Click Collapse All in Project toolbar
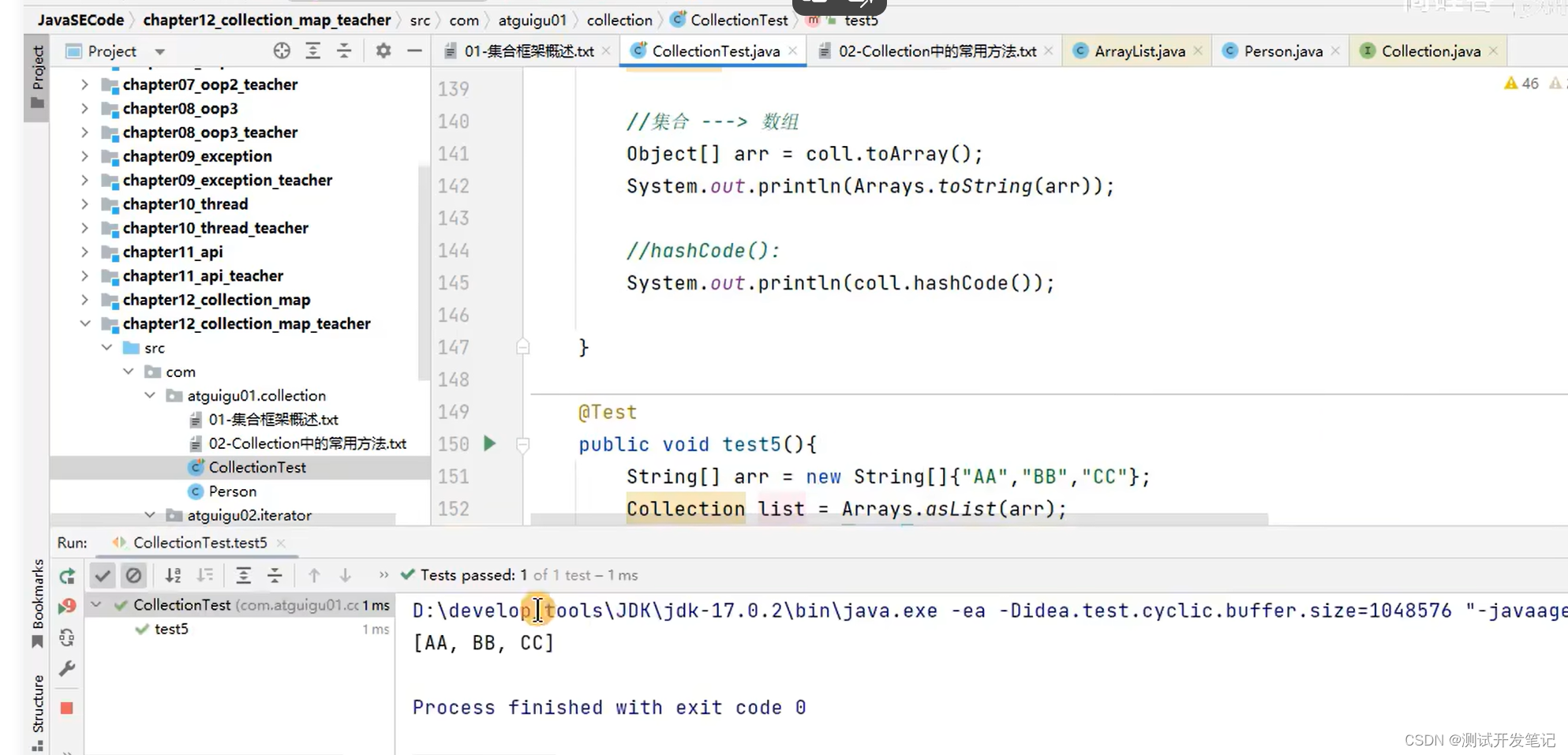The height and width of the screenshot is (755, 1568). point(344,51)
